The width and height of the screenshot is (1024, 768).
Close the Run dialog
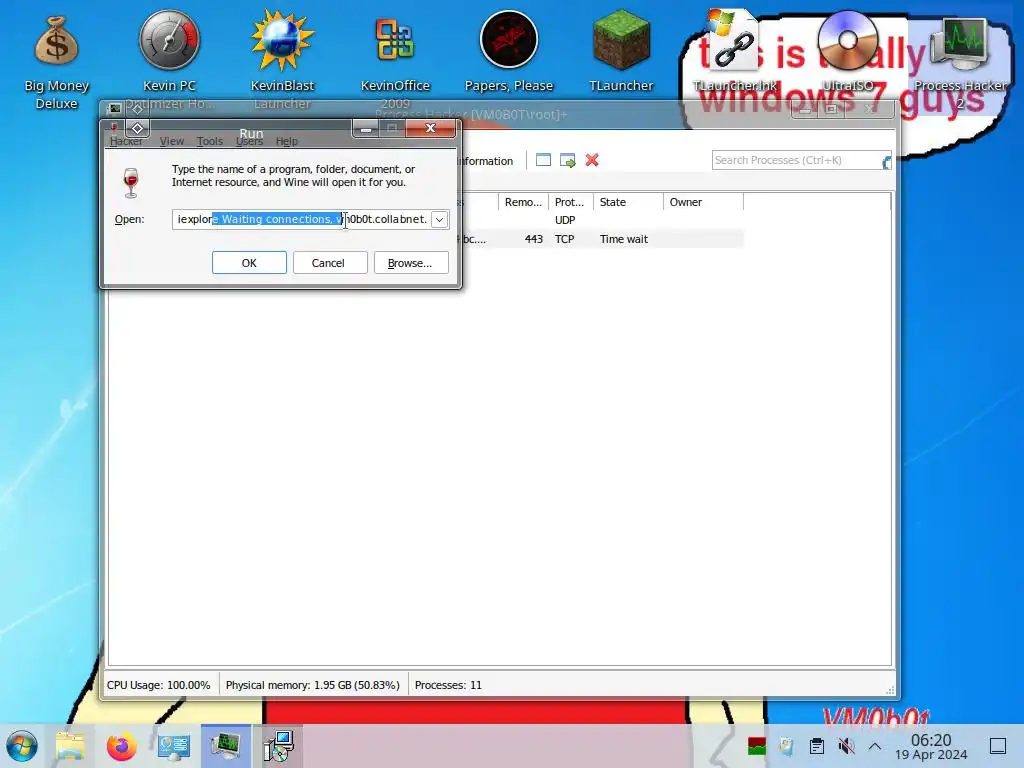point(430,128)
